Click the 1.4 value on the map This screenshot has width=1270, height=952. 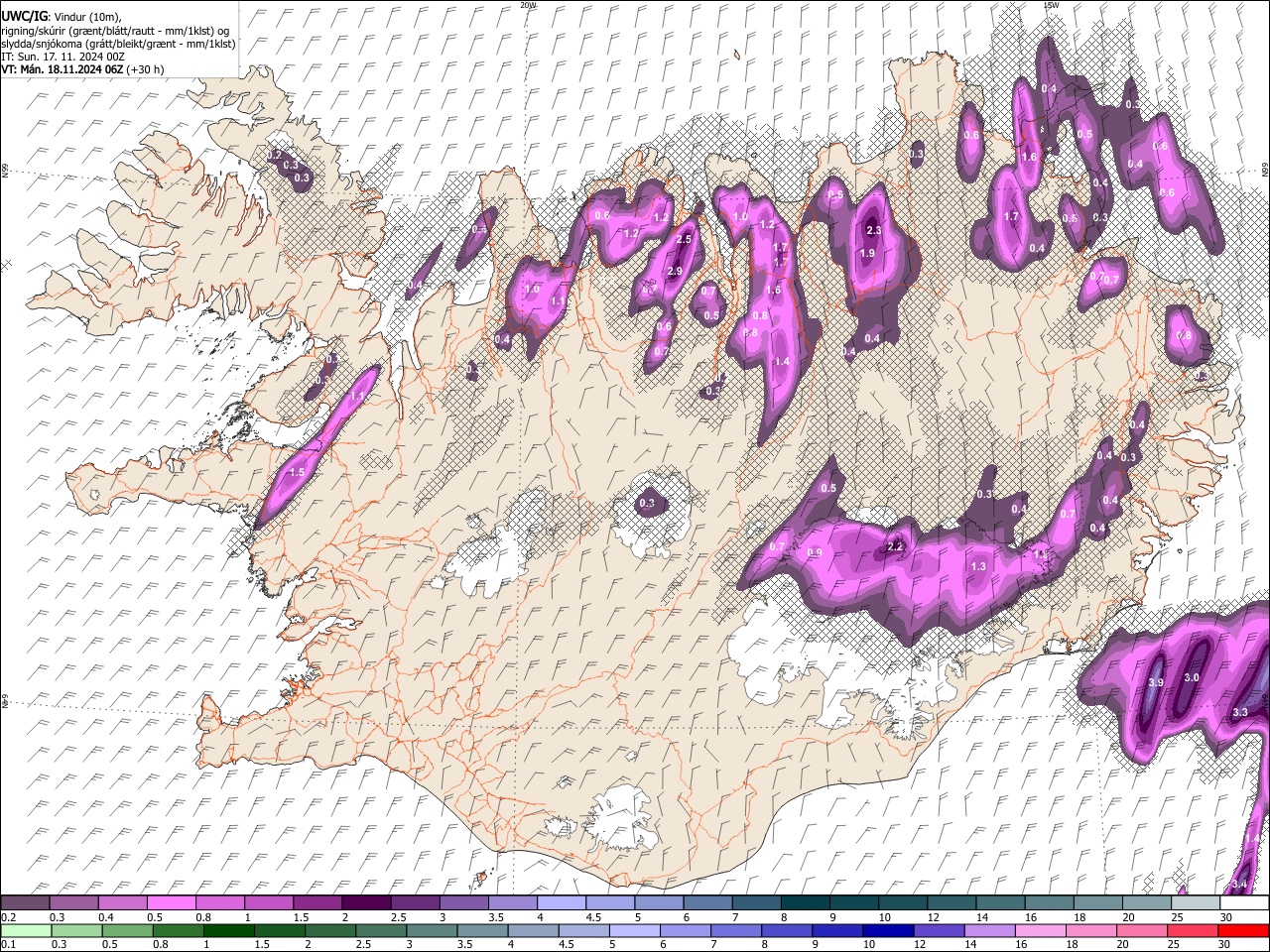coord(782,362)
